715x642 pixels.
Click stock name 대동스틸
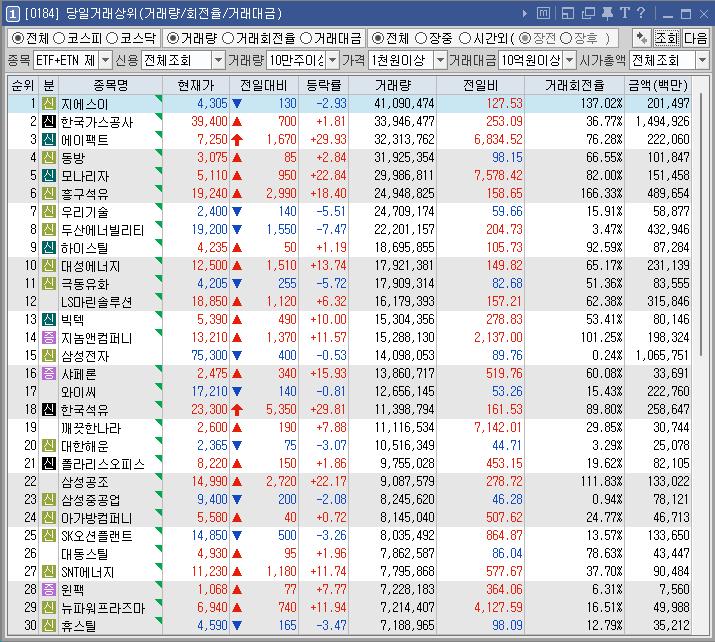(x=85, y=554)
